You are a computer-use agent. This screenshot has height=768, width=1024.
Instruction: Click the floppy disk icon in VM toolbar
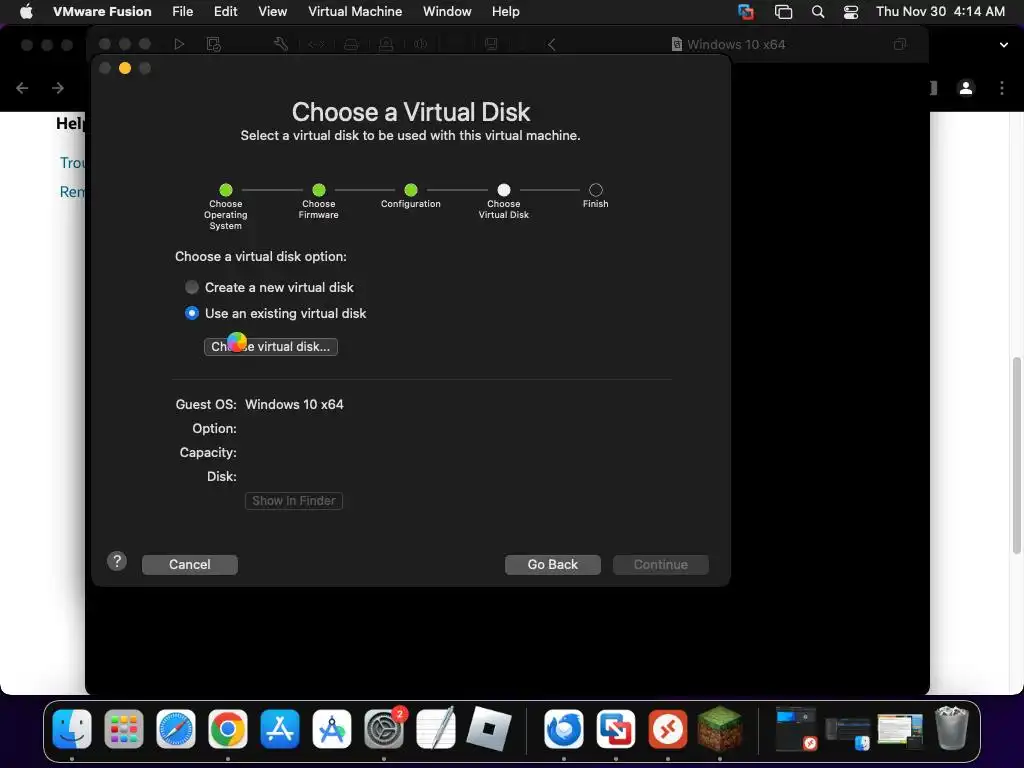point(491,44)
